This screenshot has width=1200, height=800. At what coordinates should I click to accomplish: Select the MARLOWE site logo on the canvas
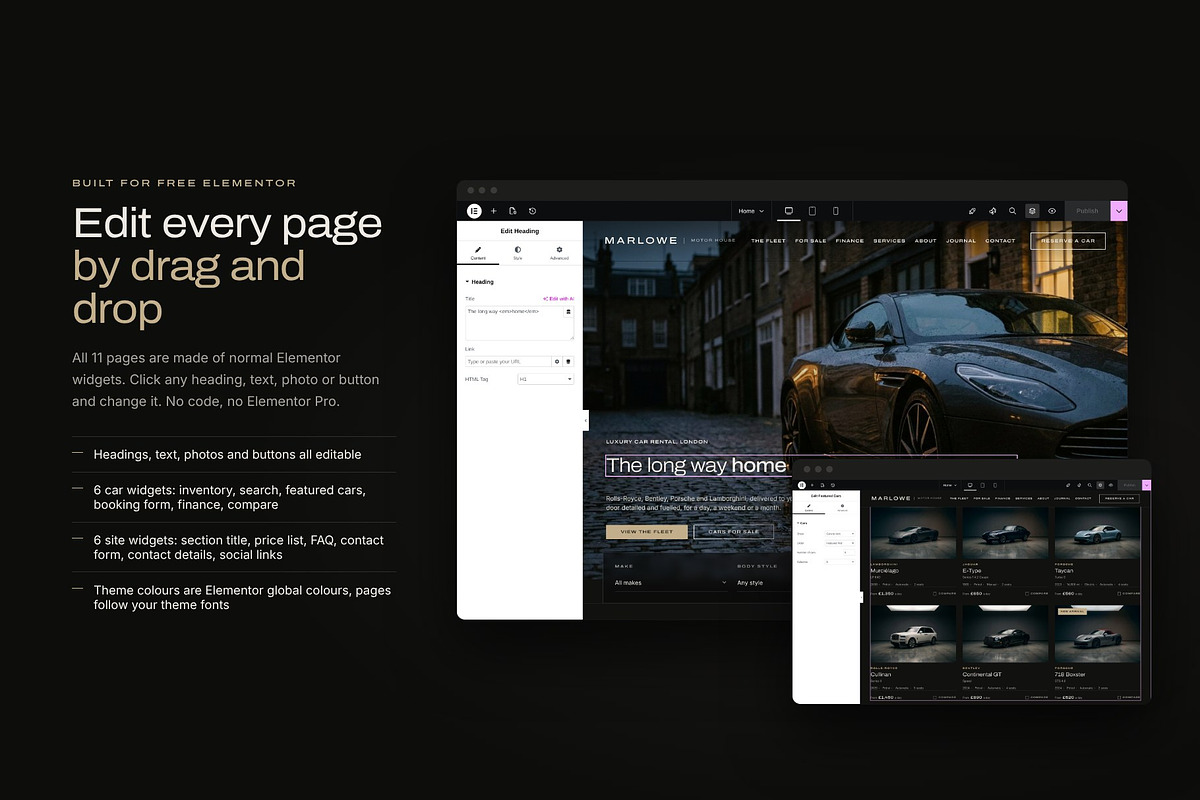click(641, 241)
